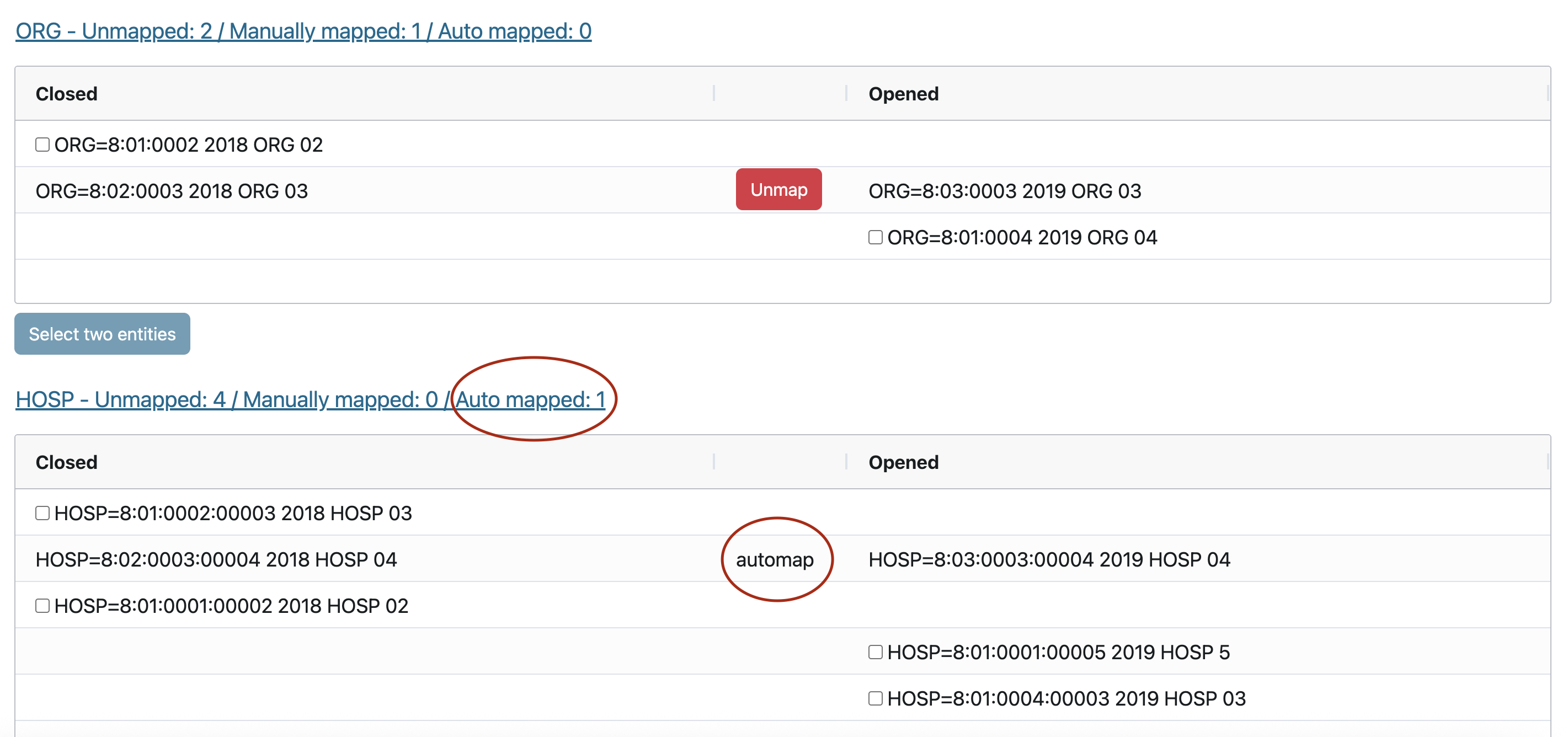The height and width of the screenshot is (737, 1568).
Task: Click the automap label in HOSP table
Action: 774,559
